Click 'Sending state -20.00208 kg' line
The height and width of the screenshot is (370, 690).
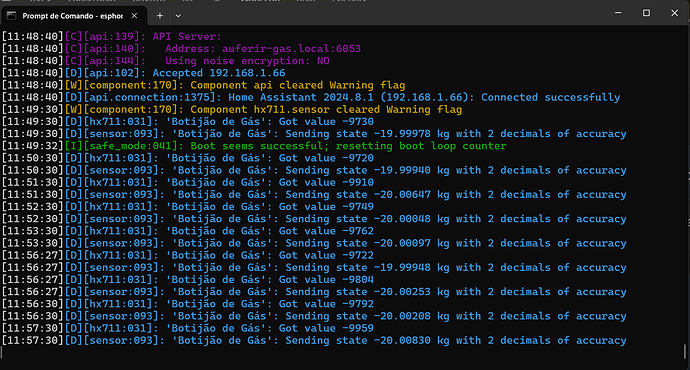coord(314,316)
